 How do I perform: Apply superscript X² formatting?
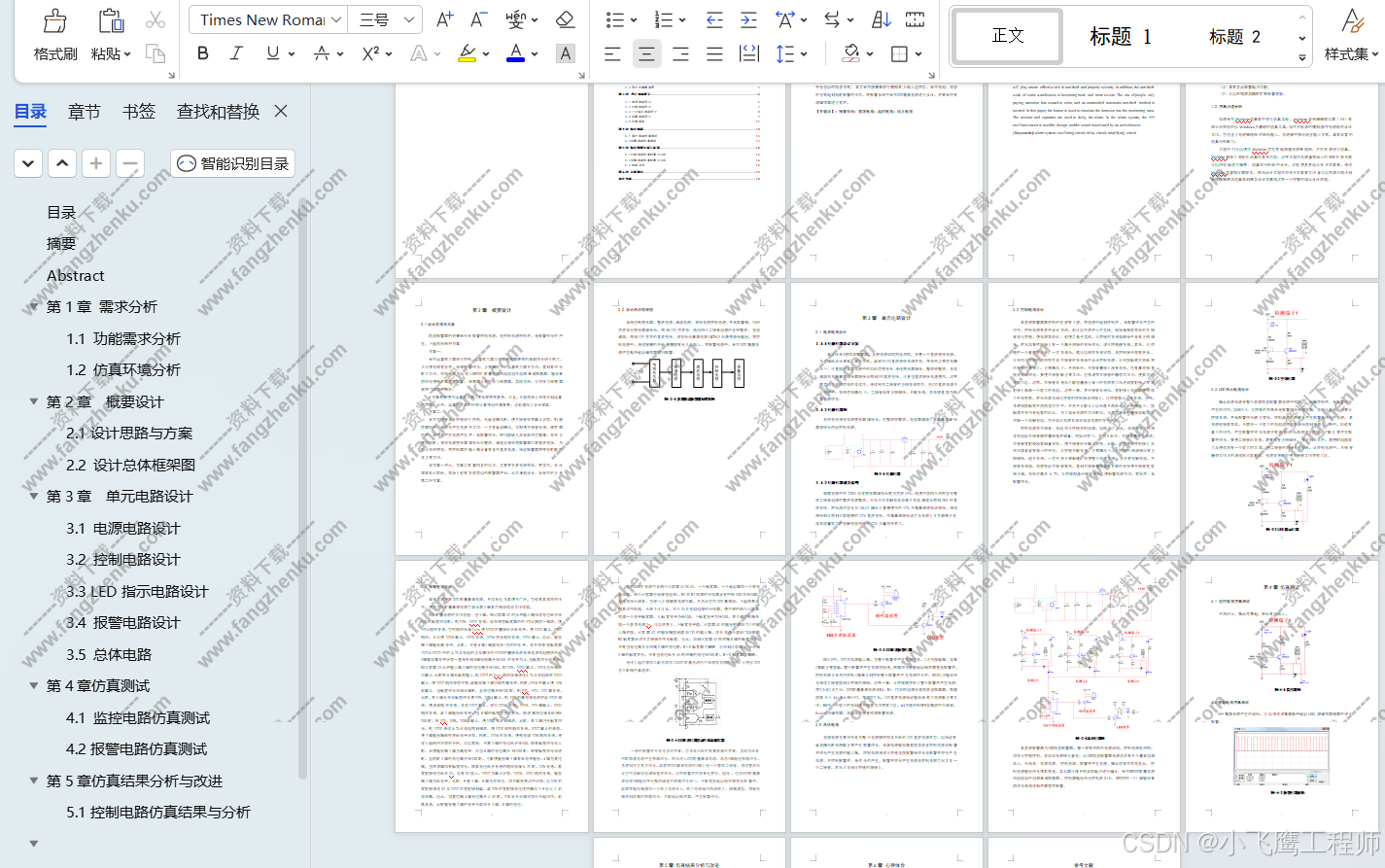tap(370, 53)
